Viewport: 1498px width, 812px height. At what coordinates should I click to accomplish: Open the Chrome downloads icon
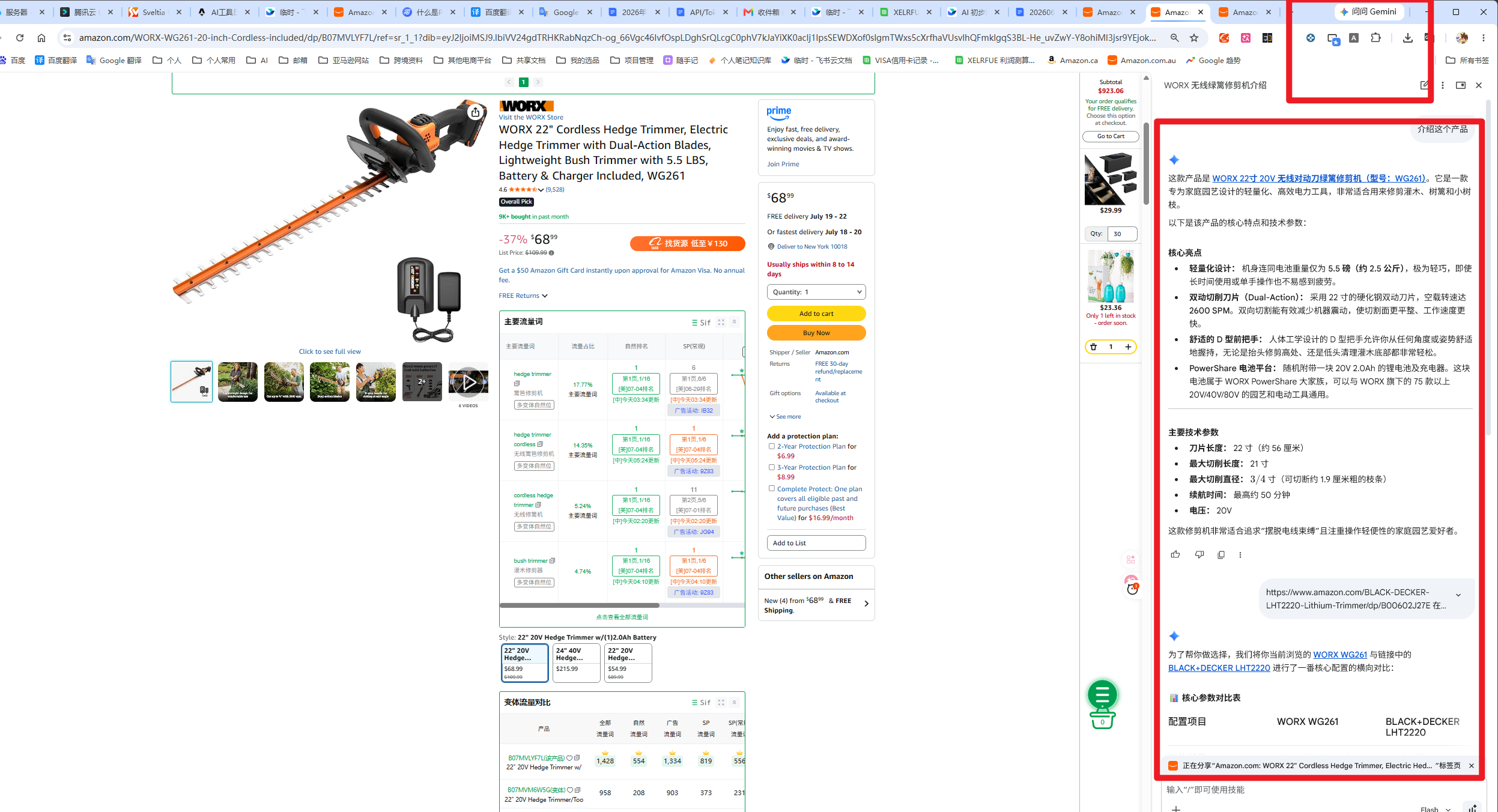point(1407,38)
